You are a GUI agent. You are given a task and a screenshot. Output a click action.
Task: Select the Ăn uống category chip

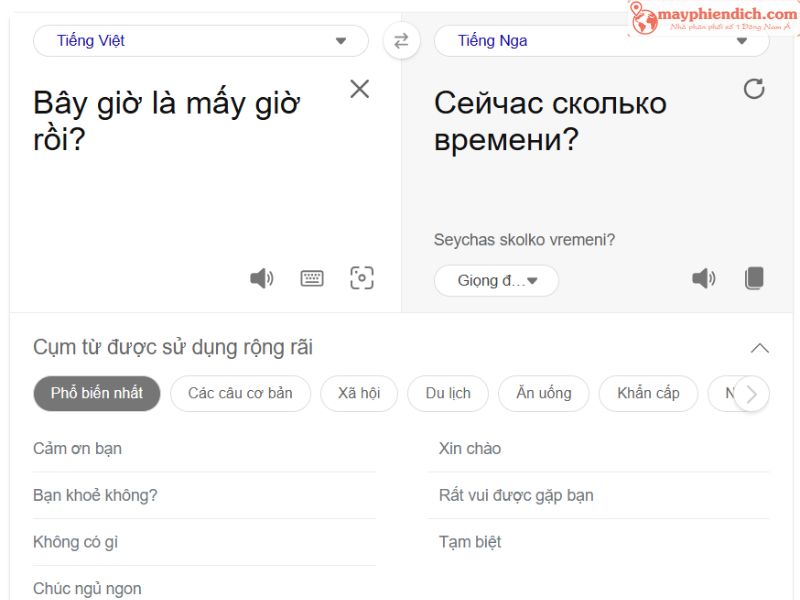(x=543, y=393)
